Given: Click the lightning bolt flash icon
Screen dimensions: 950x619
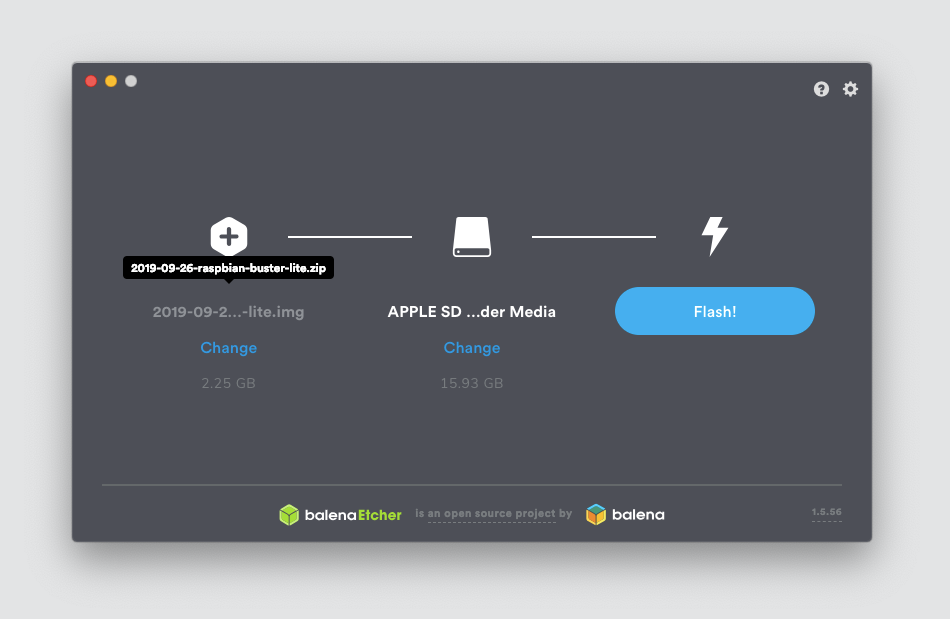Looking at the screenshot, I should (715, 236).
